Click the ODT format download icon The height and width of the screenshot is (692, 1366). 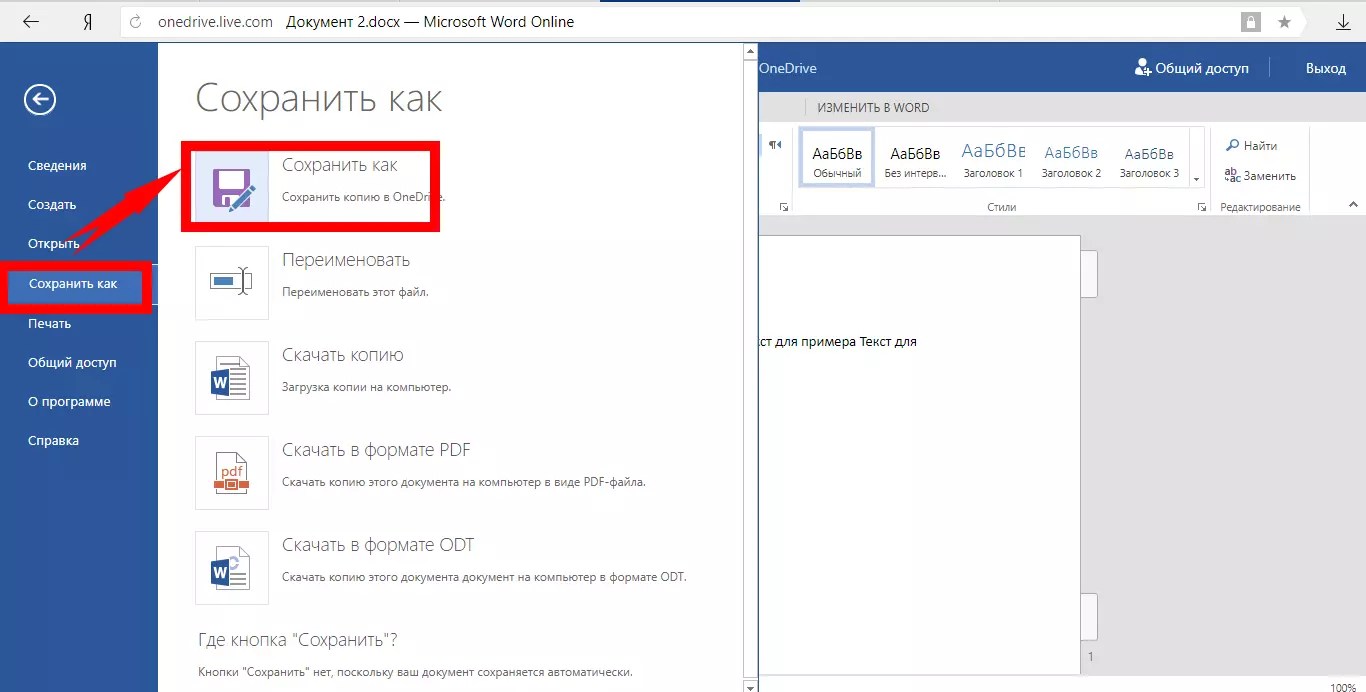232,568
